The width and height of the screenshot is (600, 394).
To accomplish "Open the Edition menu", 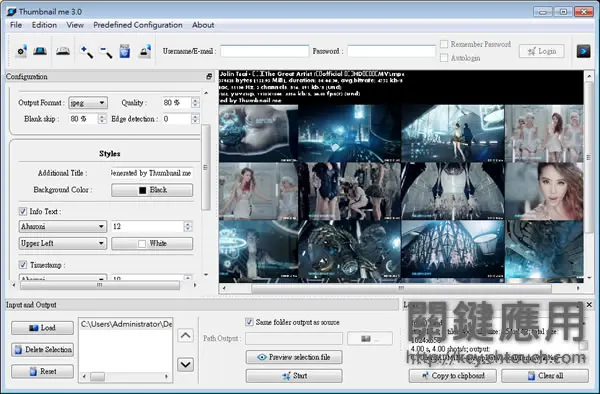I will click(x=44, y=25).
